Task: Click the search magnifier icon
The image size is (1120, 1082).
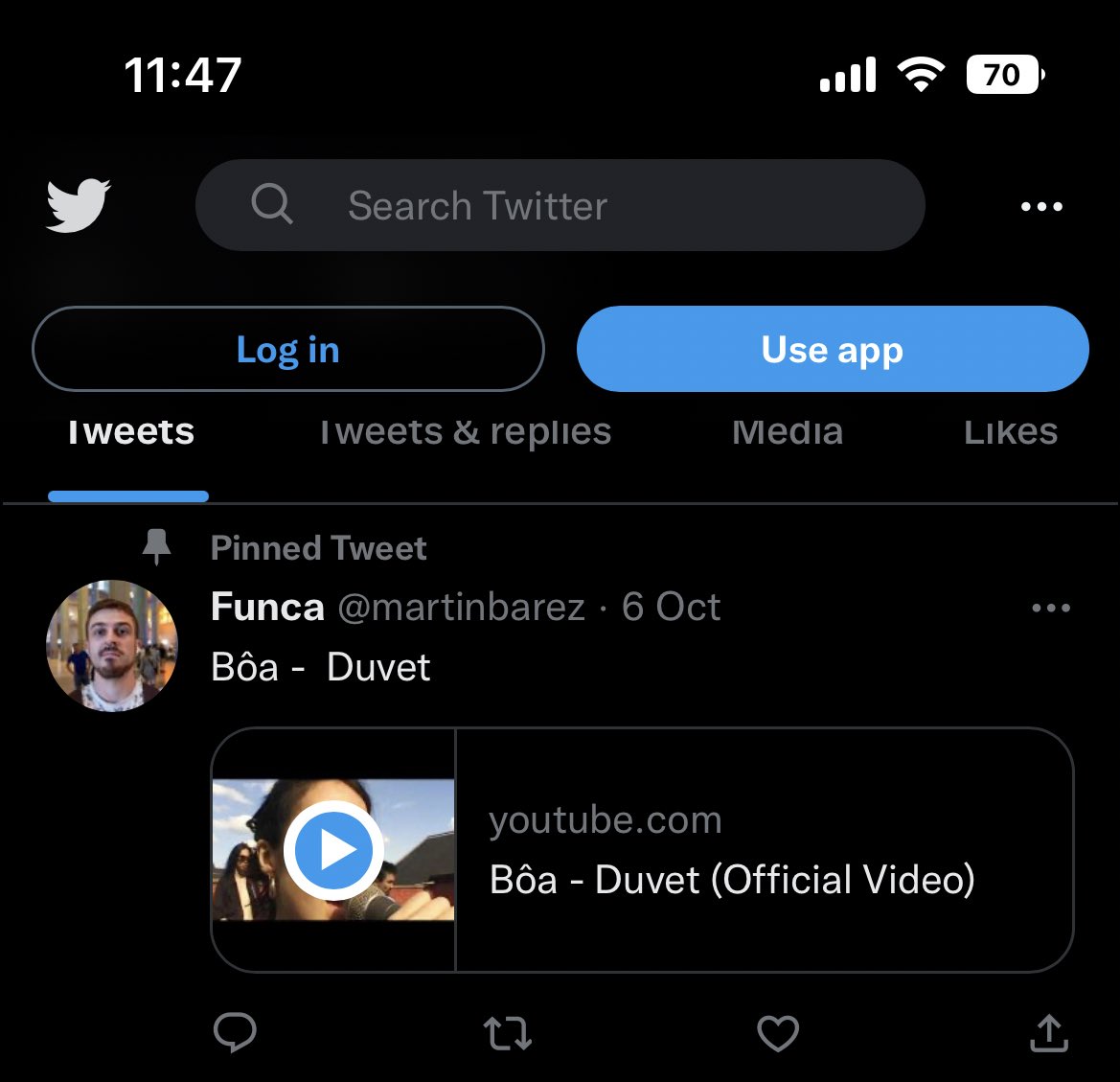Action: pos(272,204)
